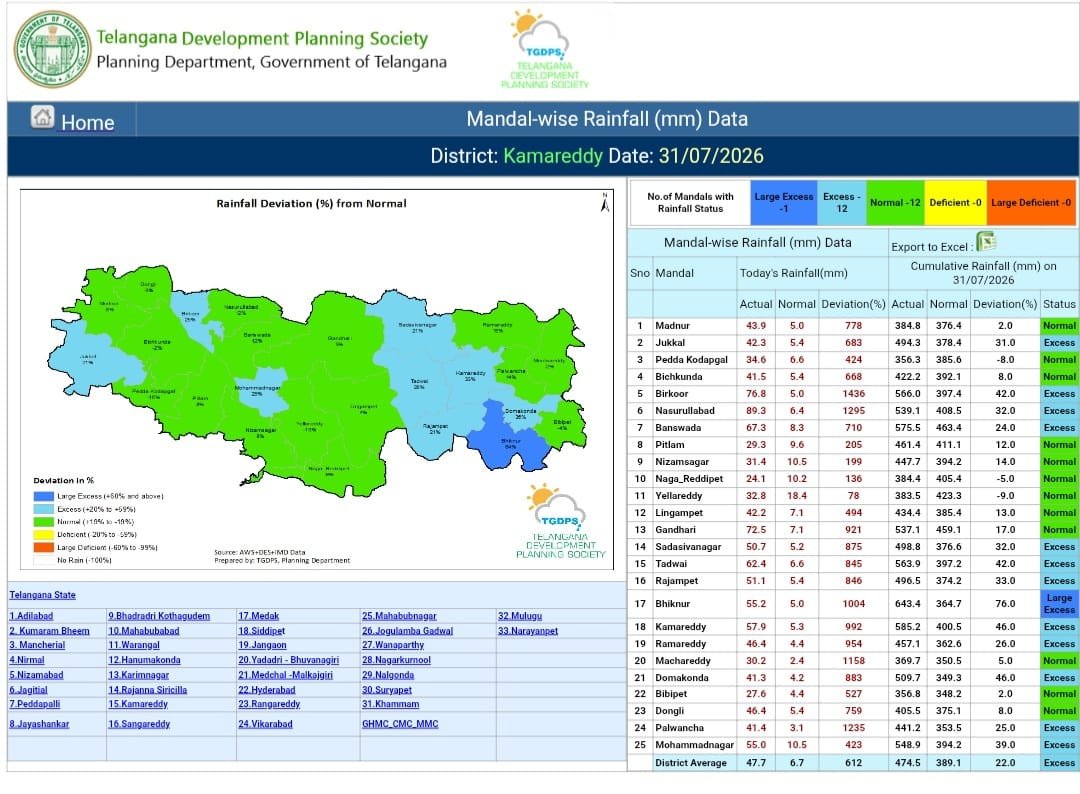Click the Deficient yellow status tile
Viewport: 1080px width, 794px height.
955,202
